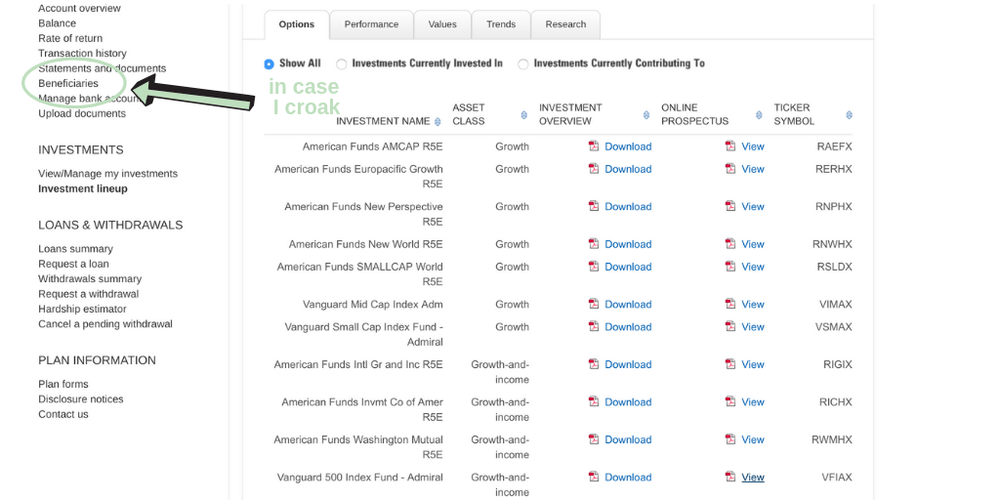The height and width of the screenshot is (500, 1000).
Task: Open View/Manage my investments
Action: pyautogui.click(x=108, y=173)
